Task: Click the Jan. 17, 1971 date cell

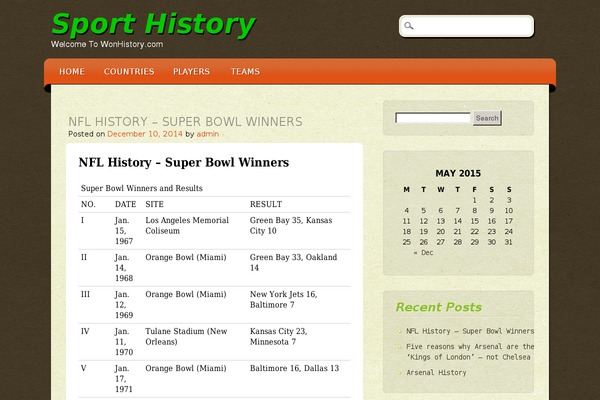Action: 124,379
